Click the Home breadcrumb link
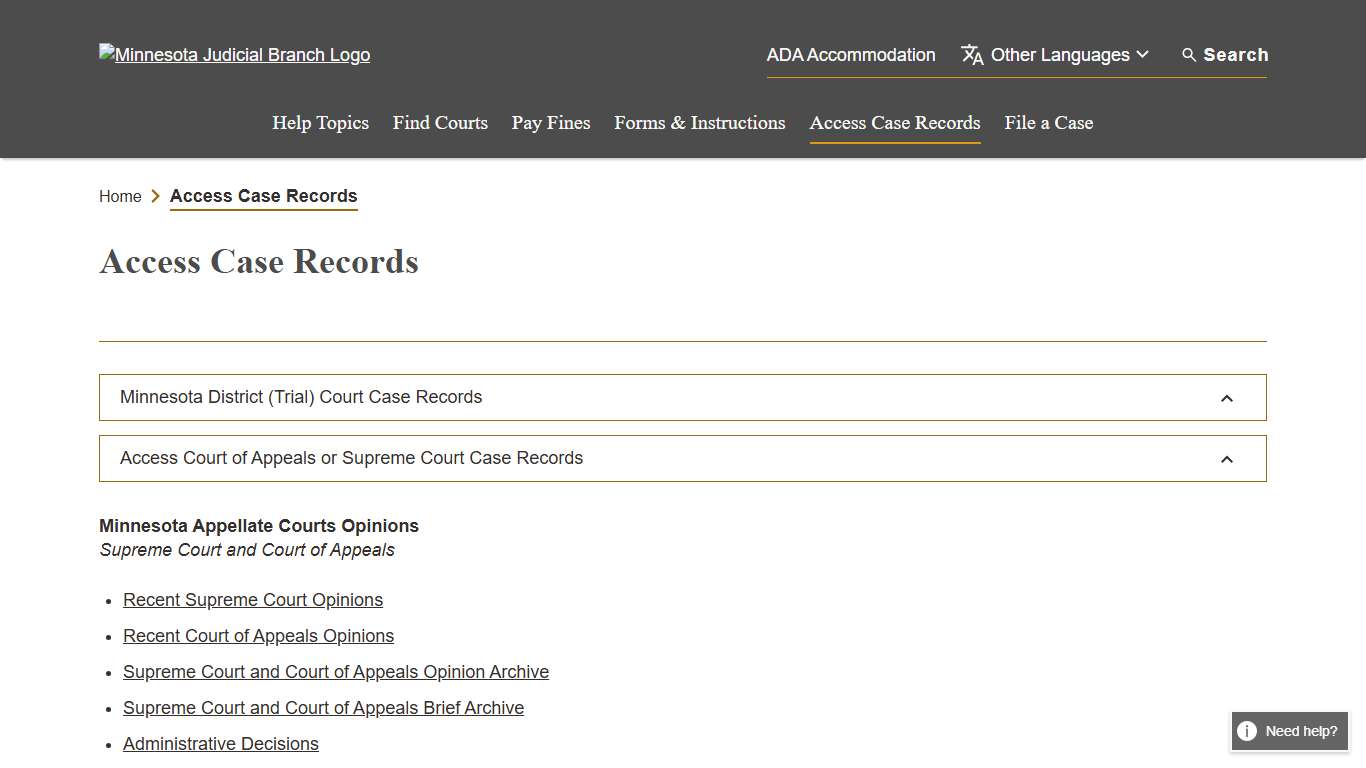This screenshot has width=1366, height=768. click(119, 196)
